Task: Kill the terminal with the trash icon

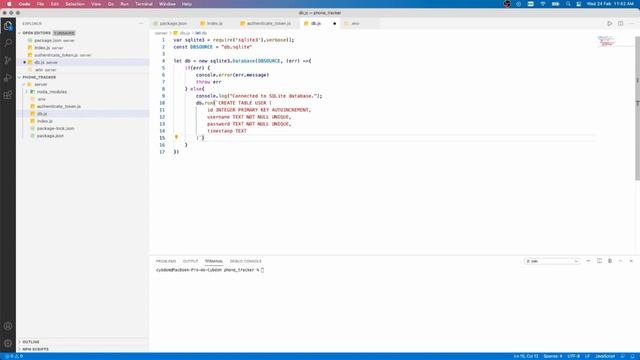Action: pyautogui.click(x=610, y=261)
